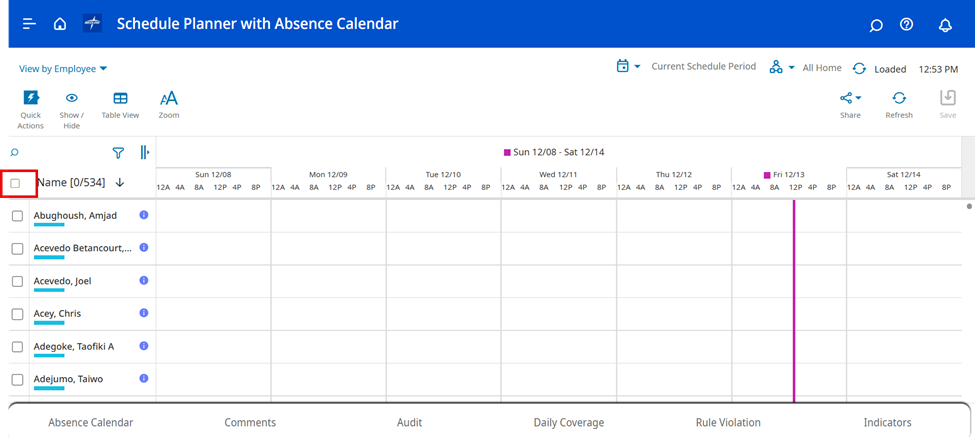Switch to the Absence Calendar tab
The width and height of the screenshot is (975, 437).
[x=90, y=423]
